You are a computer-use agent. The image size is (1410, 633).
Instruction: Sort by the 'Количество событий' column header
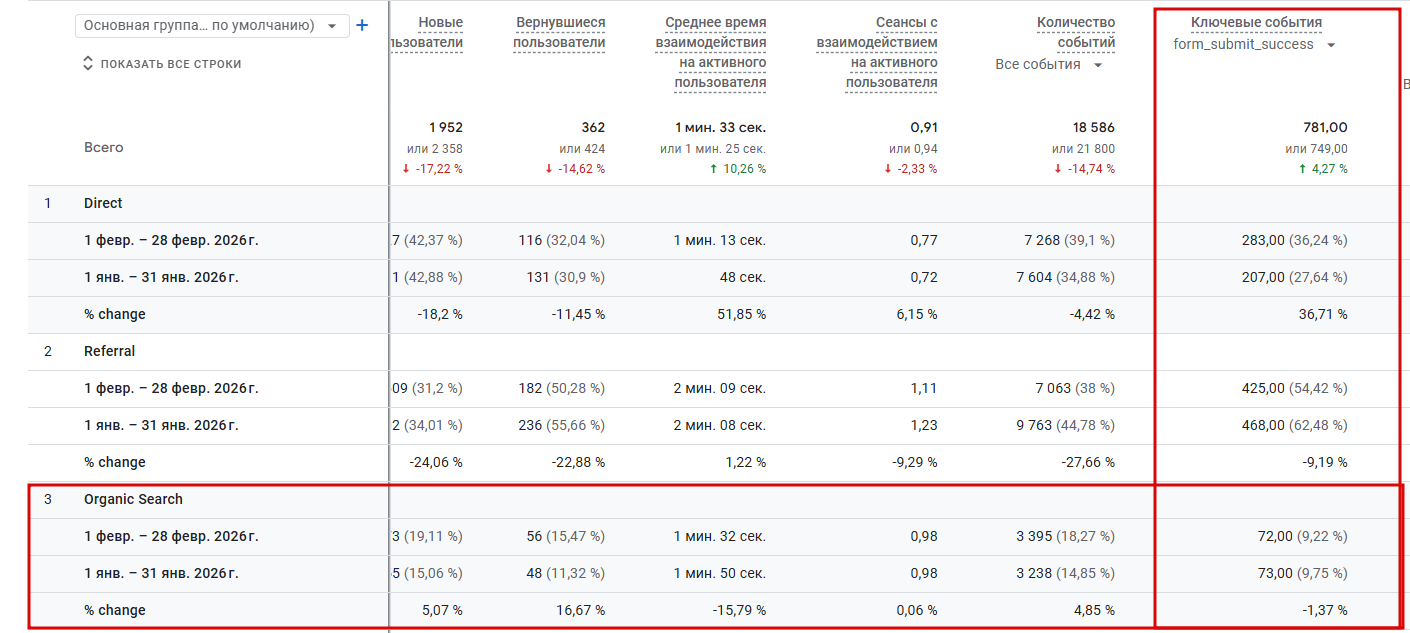click(x=1075, y=32)
